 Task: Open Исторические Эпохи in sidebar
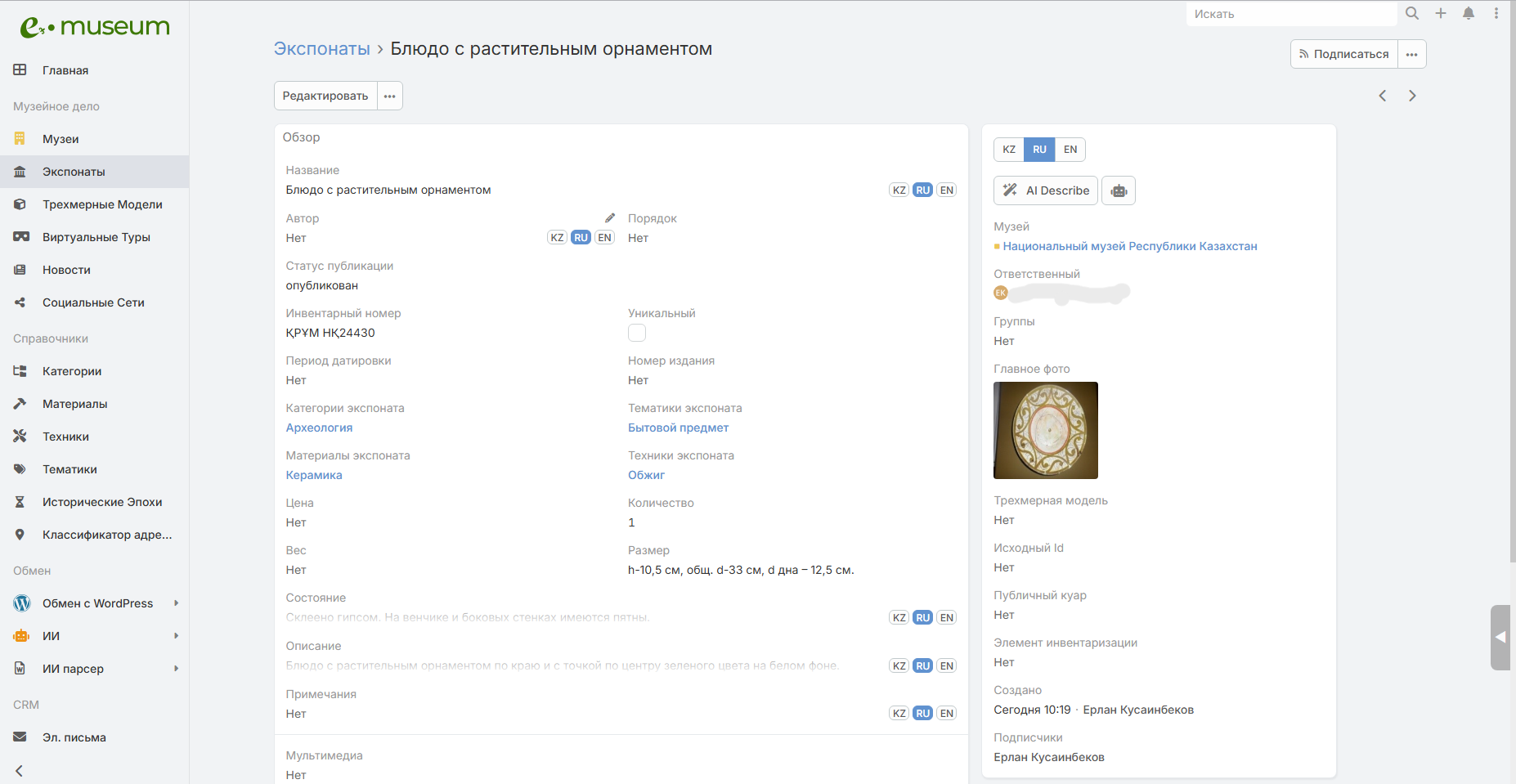coord(102,502)
